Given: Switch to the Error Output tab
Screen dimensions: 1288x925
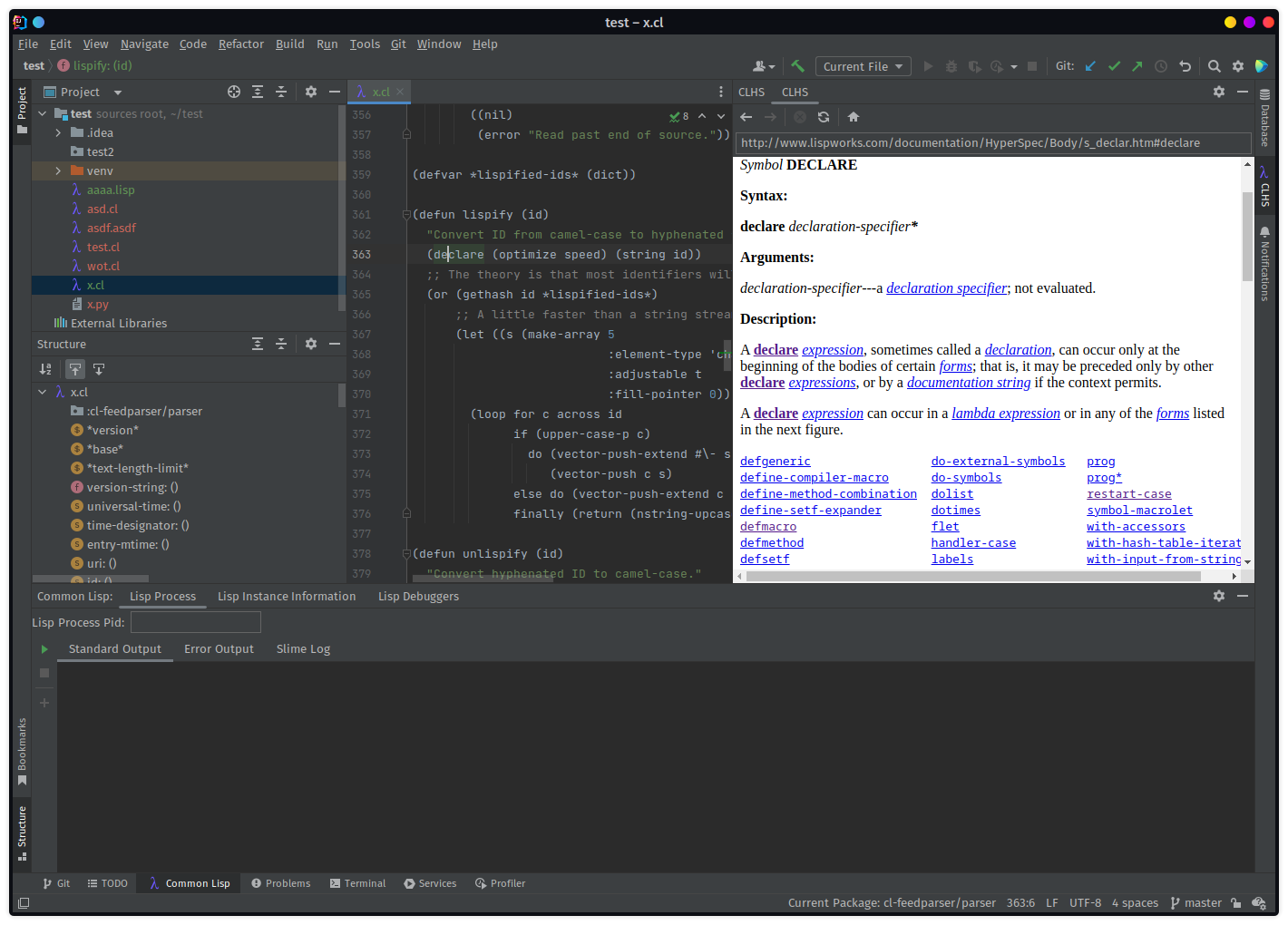Looking at the screenshot, I should tap(219, 649).
